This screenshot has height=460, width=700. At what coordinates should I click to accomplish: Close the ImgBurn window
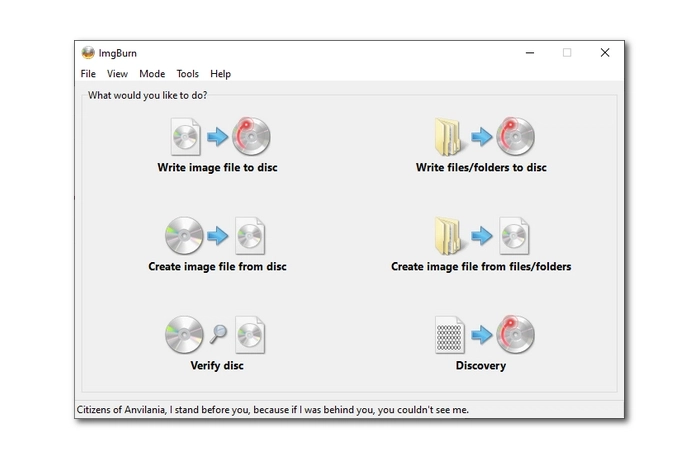point(605,53)
